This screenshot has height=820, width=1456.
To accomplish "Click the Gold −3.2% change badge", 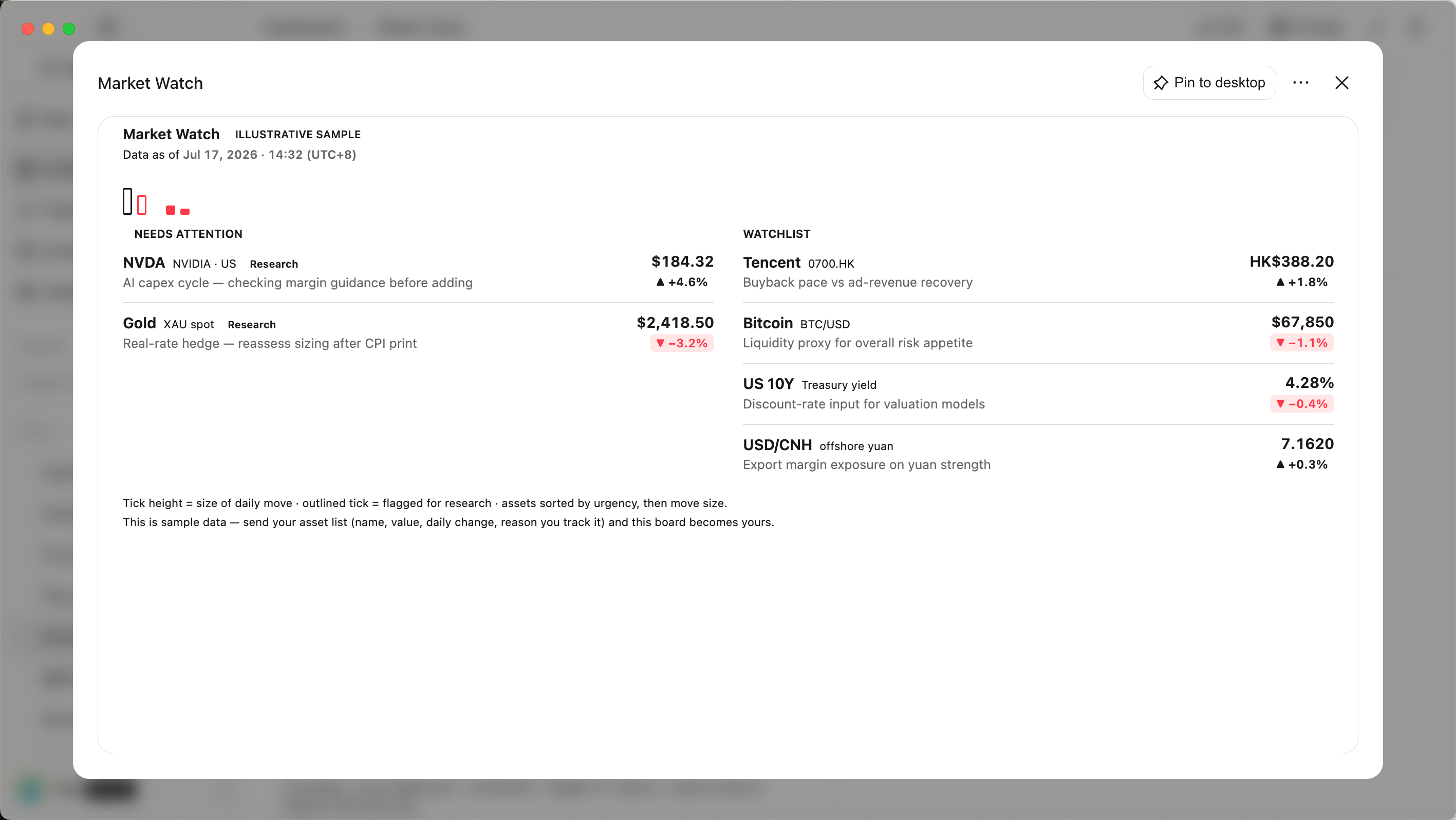I will [682, 343].
